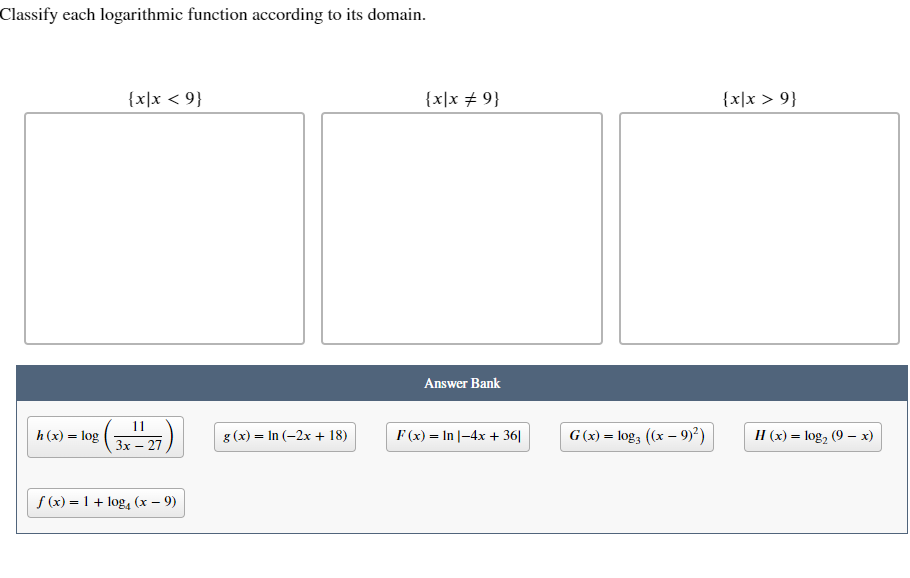Click inside the gray Answer Bank area
This screenshot has height=578, width=910.
pos(461,470)
